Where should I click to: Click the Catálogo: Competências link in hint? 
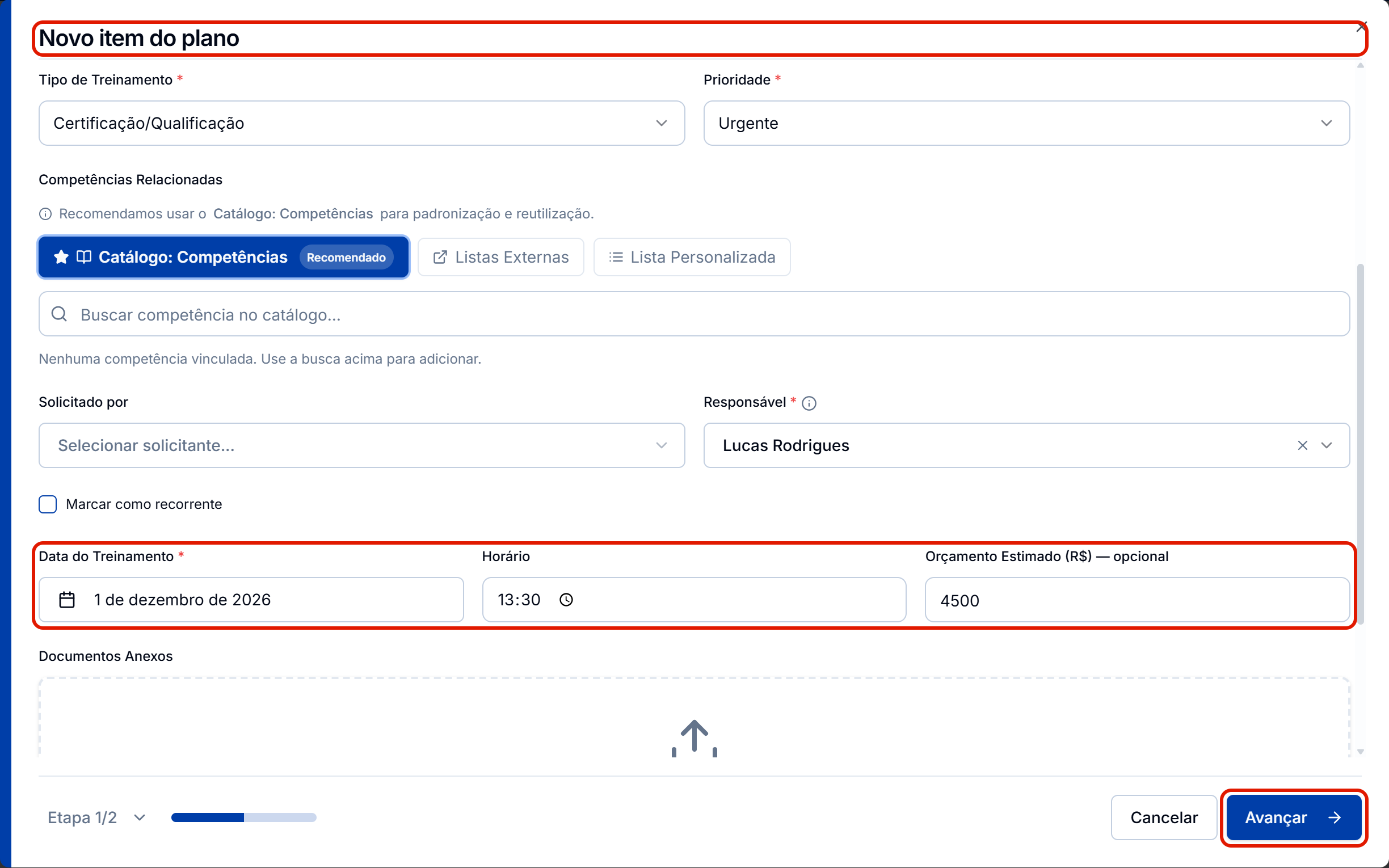pos(293,213)
